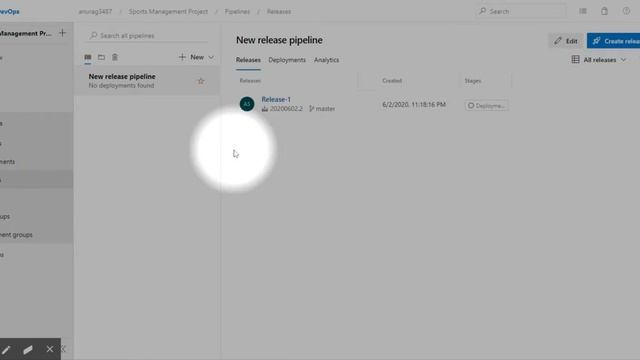Expand the New dropdown chevron
The image size is (640, 360).
211,58
